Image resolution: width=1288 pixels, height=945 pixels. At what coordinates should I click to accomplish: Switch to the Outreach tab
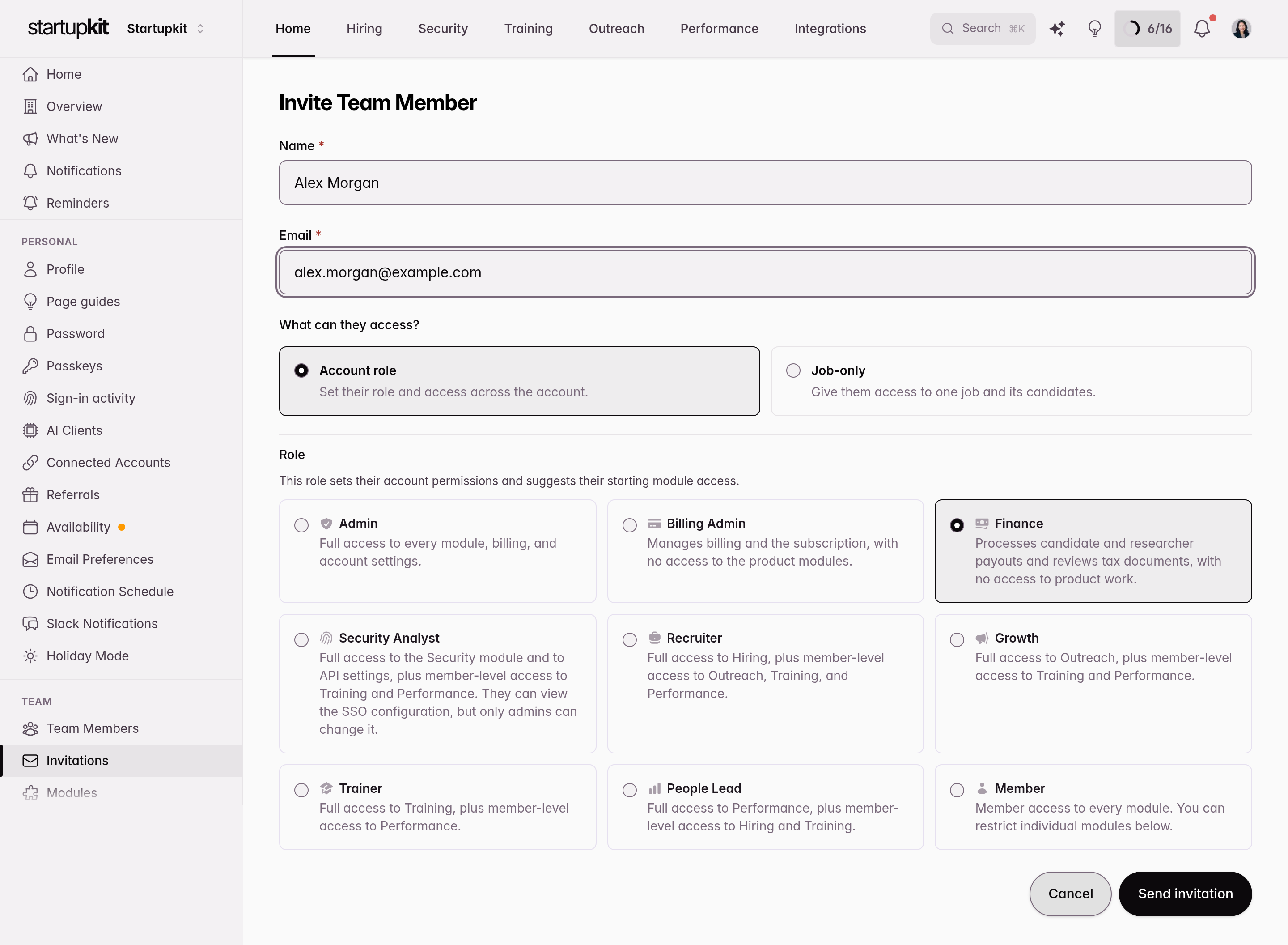pyautogui.click(x=616, y=29)
